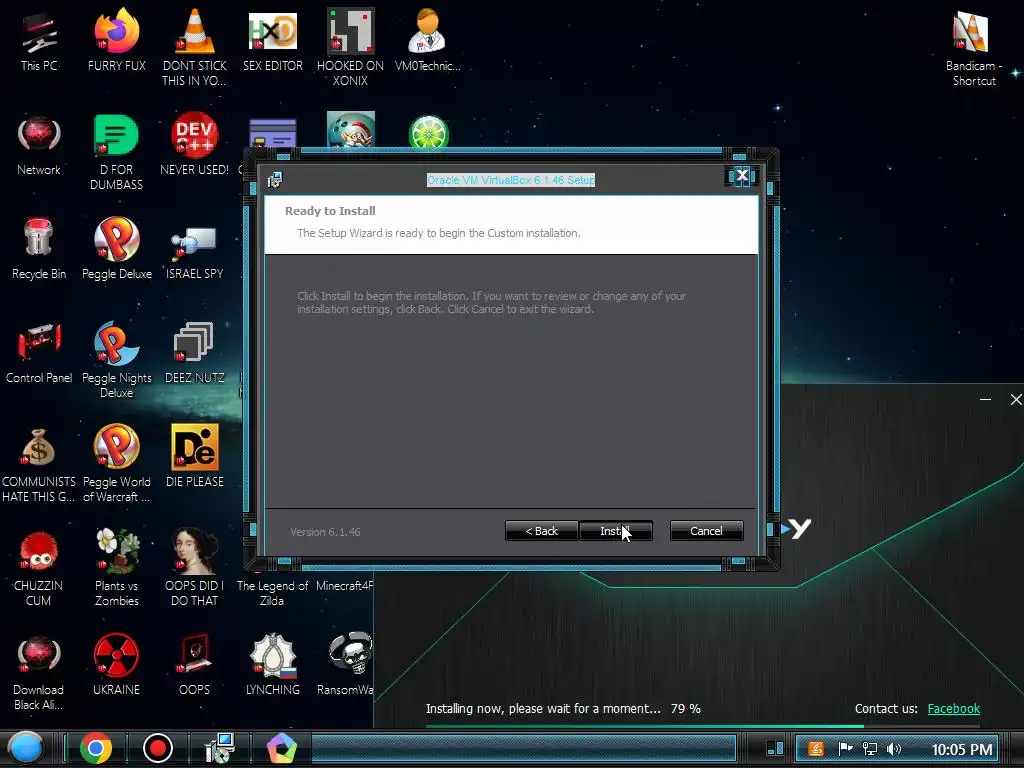
Task: Select DONT STICK THIS VLC cone icon
Action: [195, 47]
